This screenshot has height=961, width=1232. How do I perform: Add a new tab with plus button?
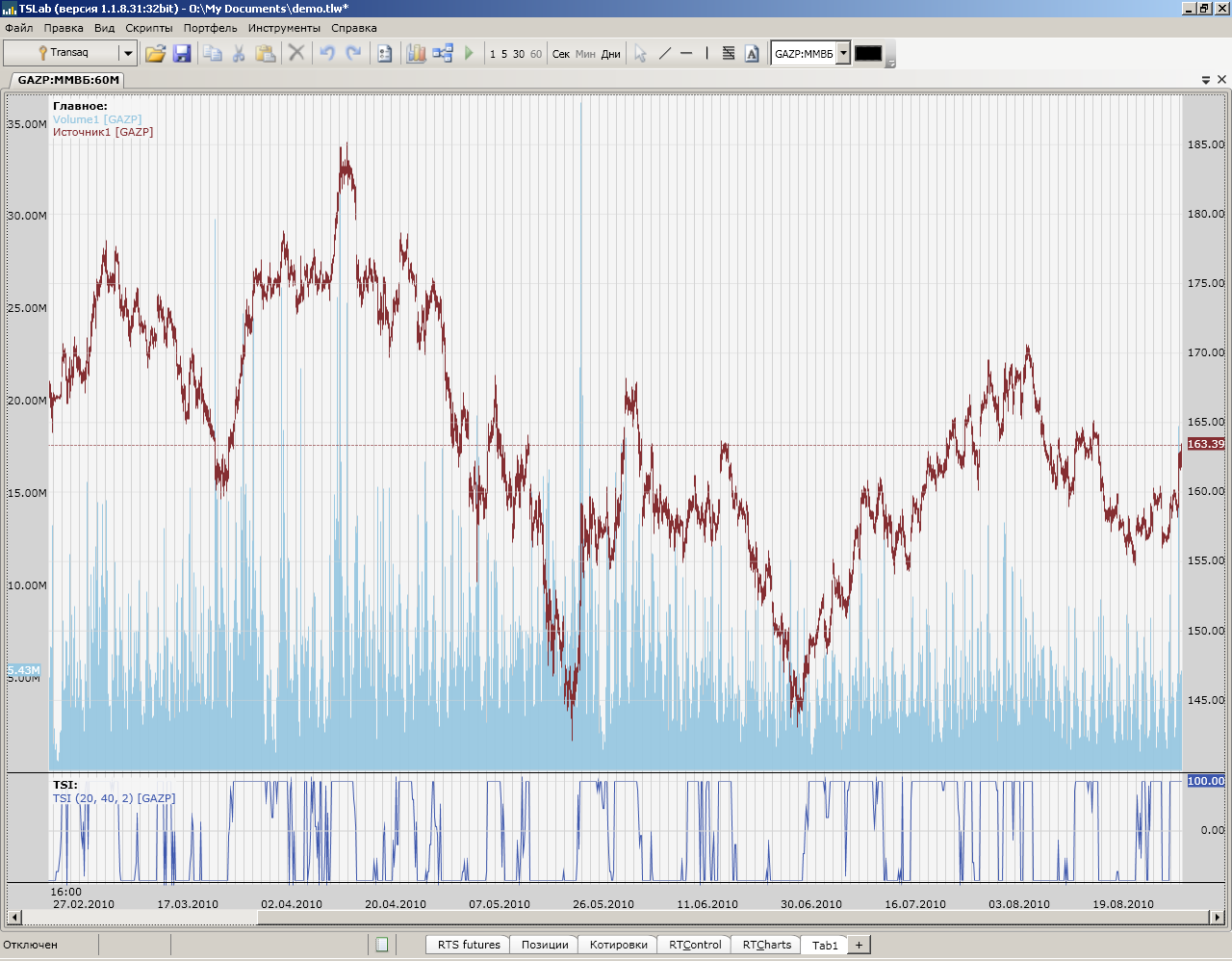(x=859, y=945)
